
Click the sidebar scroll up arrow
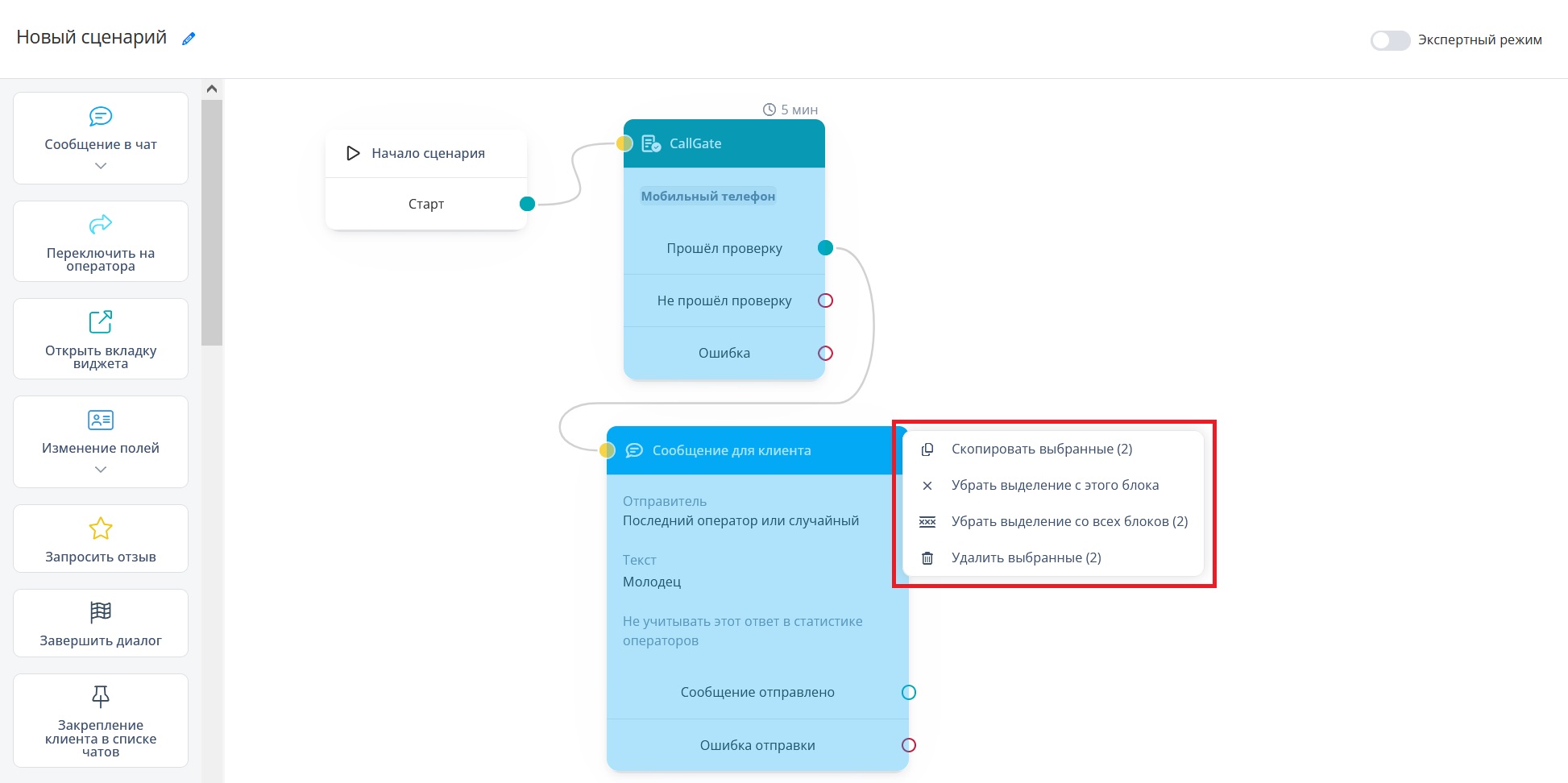click(x=212, y=89)
